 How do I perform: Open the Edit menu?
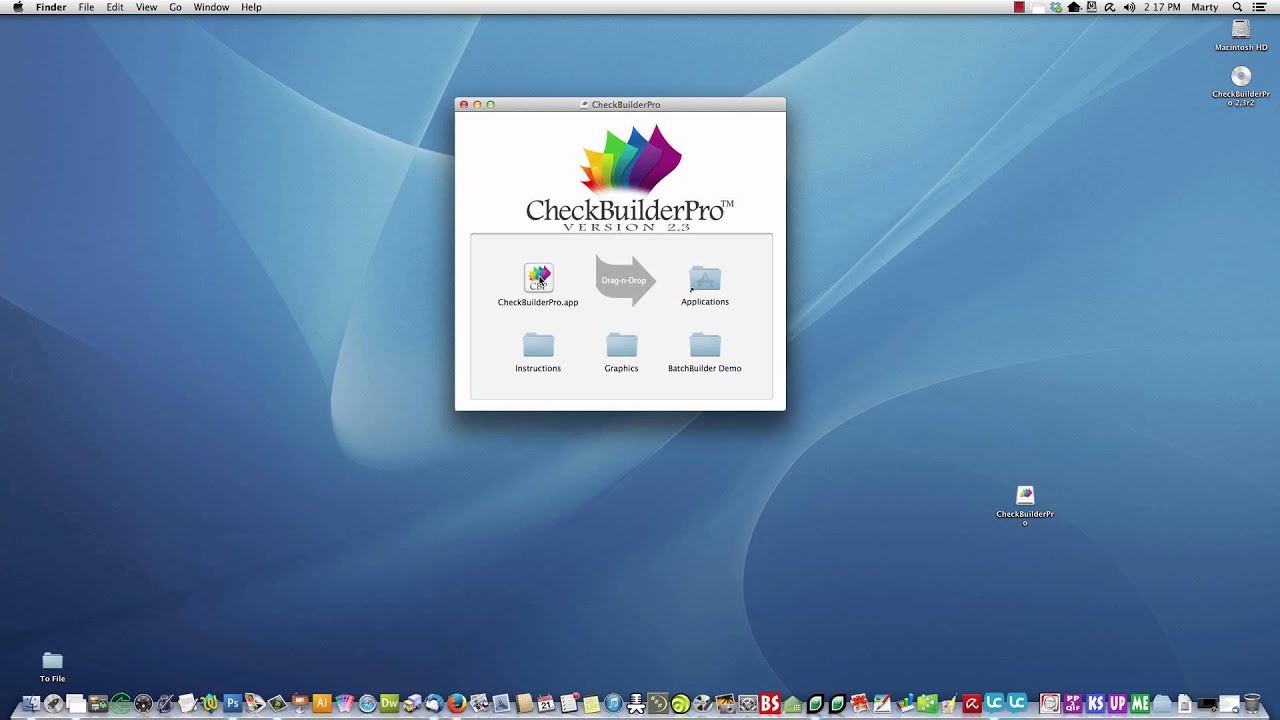coord(115,7)
